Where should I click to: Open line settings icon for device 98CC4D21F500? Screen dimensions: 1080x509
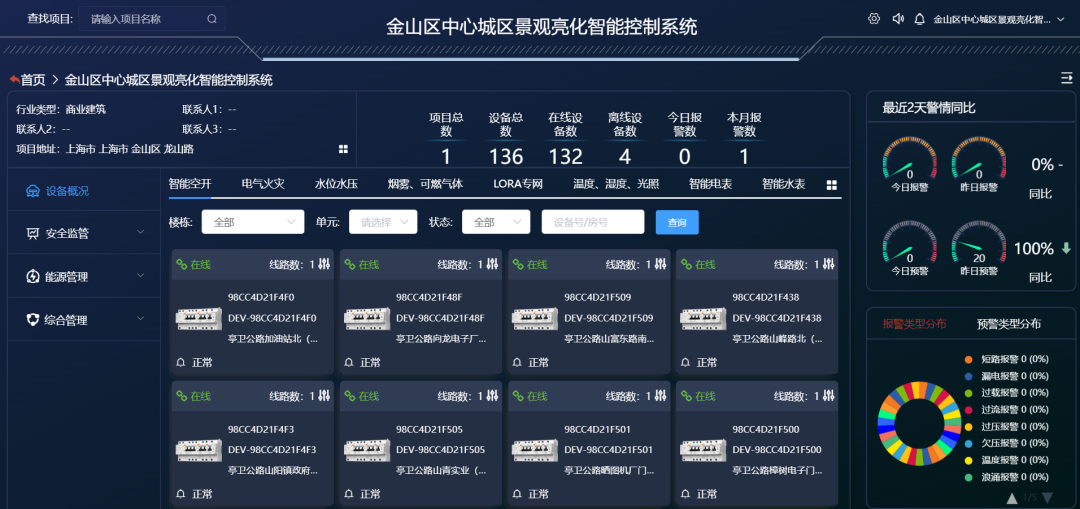coord(829,396)
